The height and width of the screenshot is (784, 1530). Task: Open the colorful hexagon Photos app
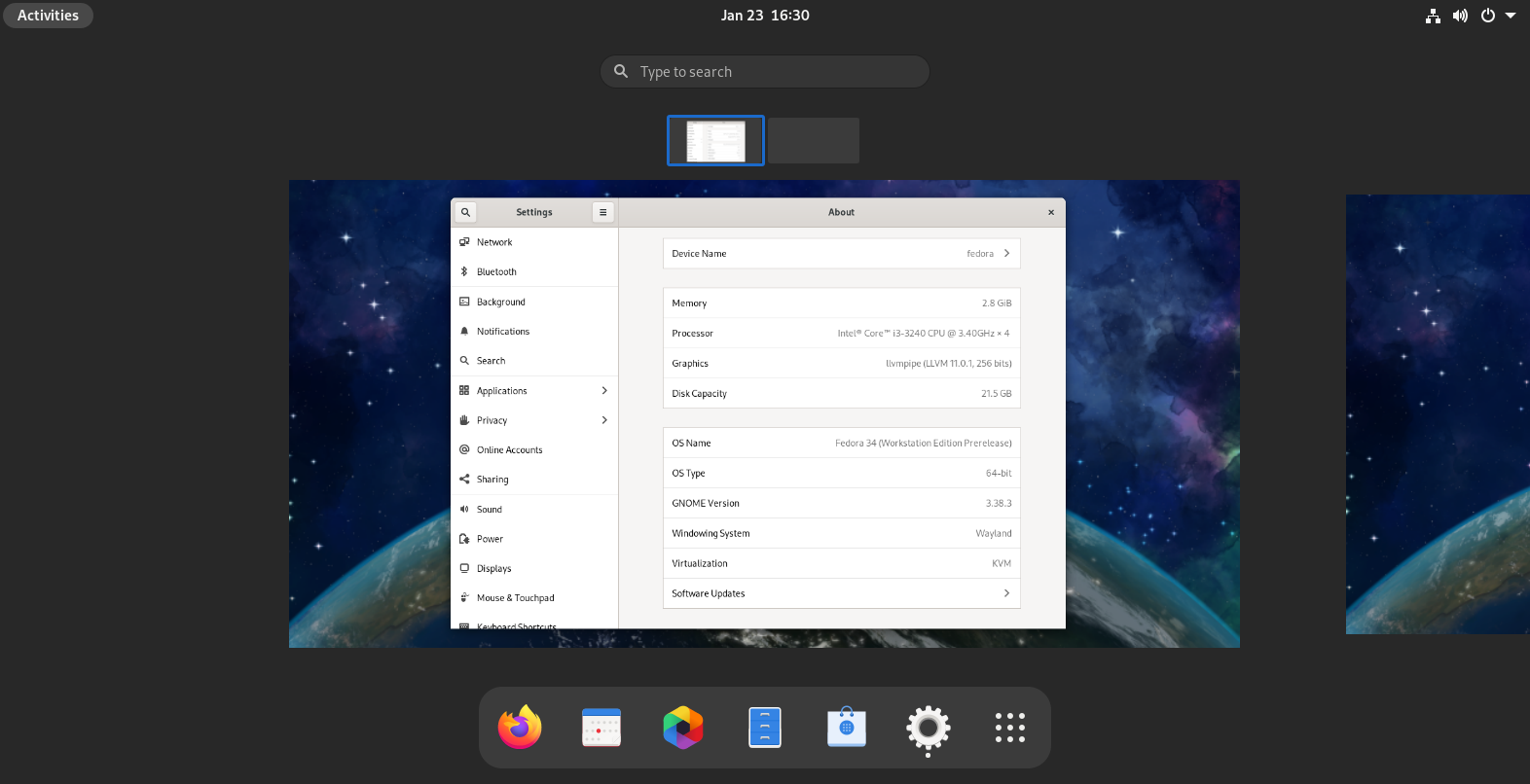pyautogui.click(x=683, y=728)
